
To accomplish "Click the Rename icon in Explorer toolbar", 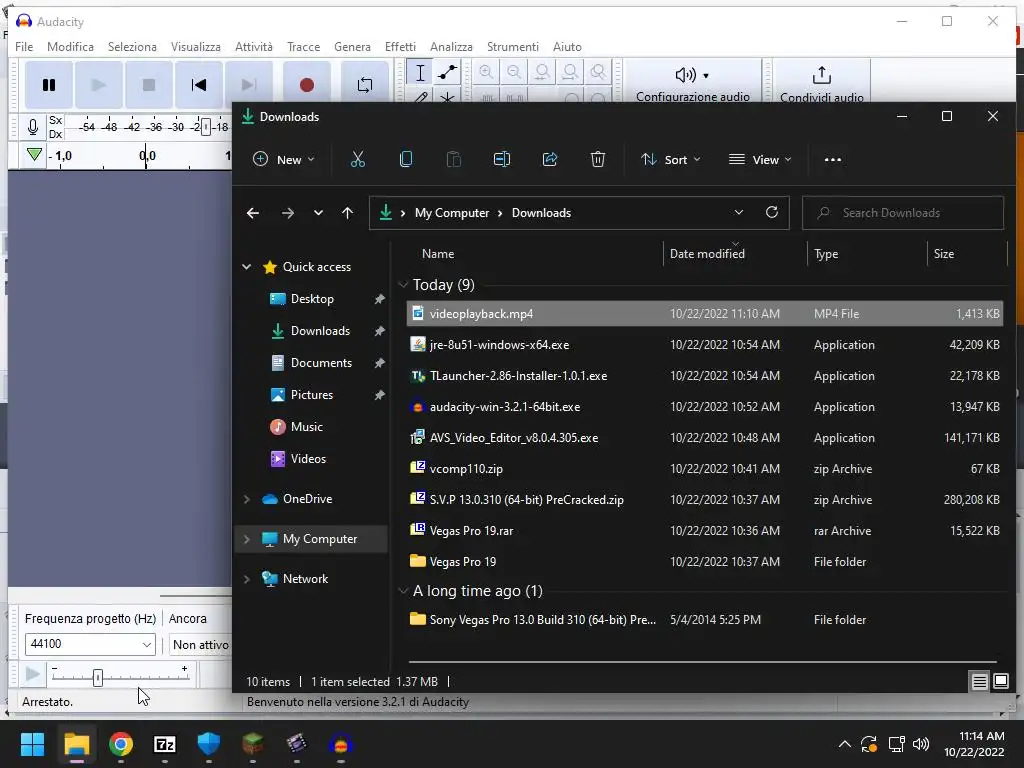I will click(x=502, y=159).
